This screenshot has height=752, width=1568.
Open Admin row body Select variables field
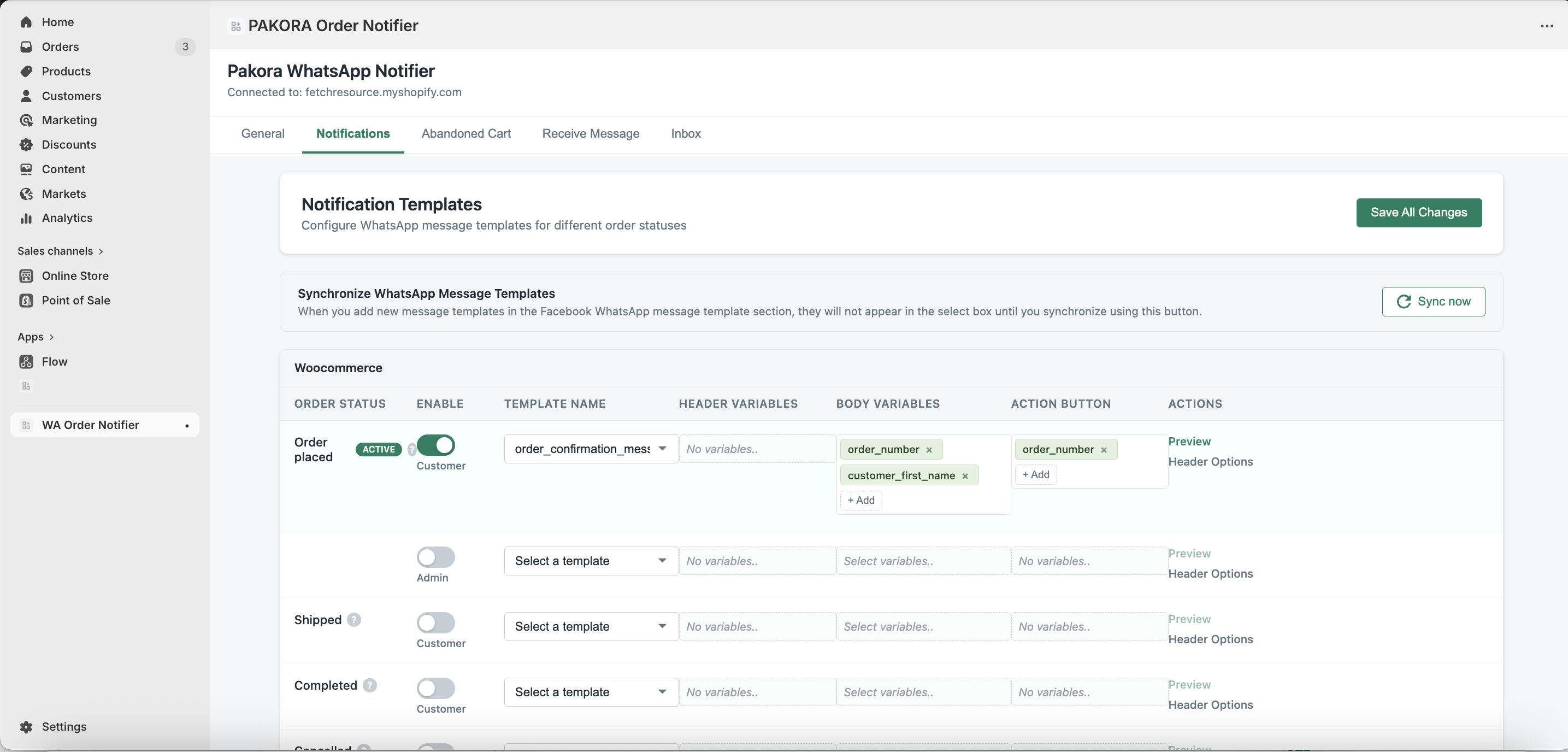[923, 561]
